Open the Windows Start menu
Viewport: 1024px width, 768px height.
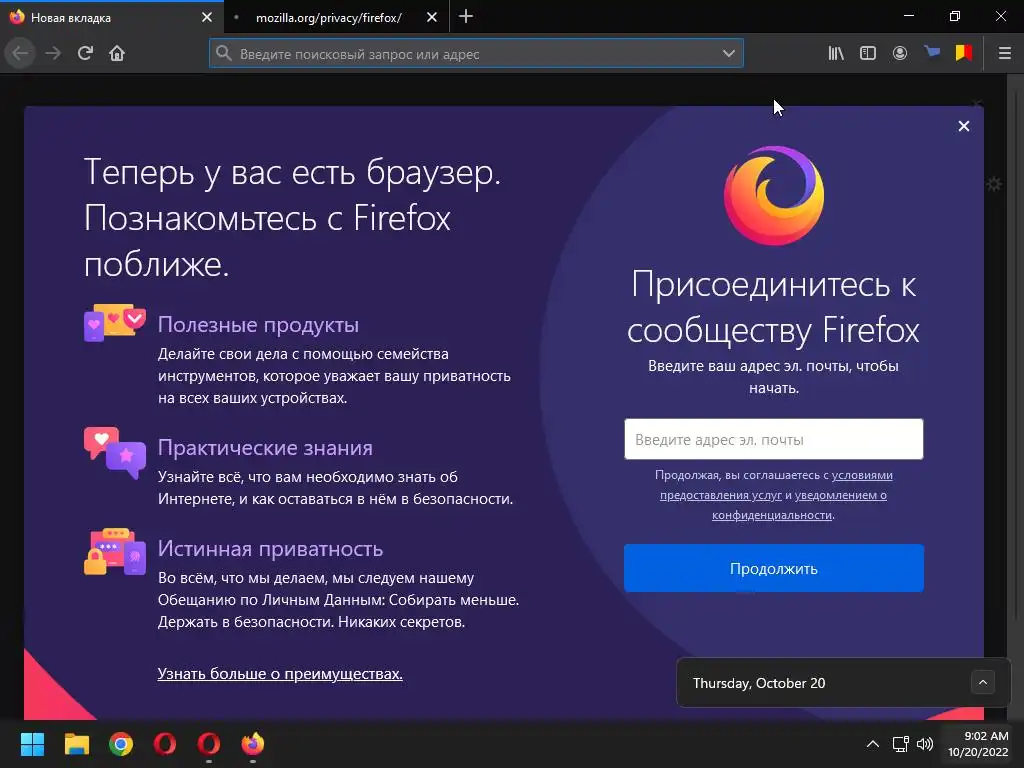[x=32, y=744]
